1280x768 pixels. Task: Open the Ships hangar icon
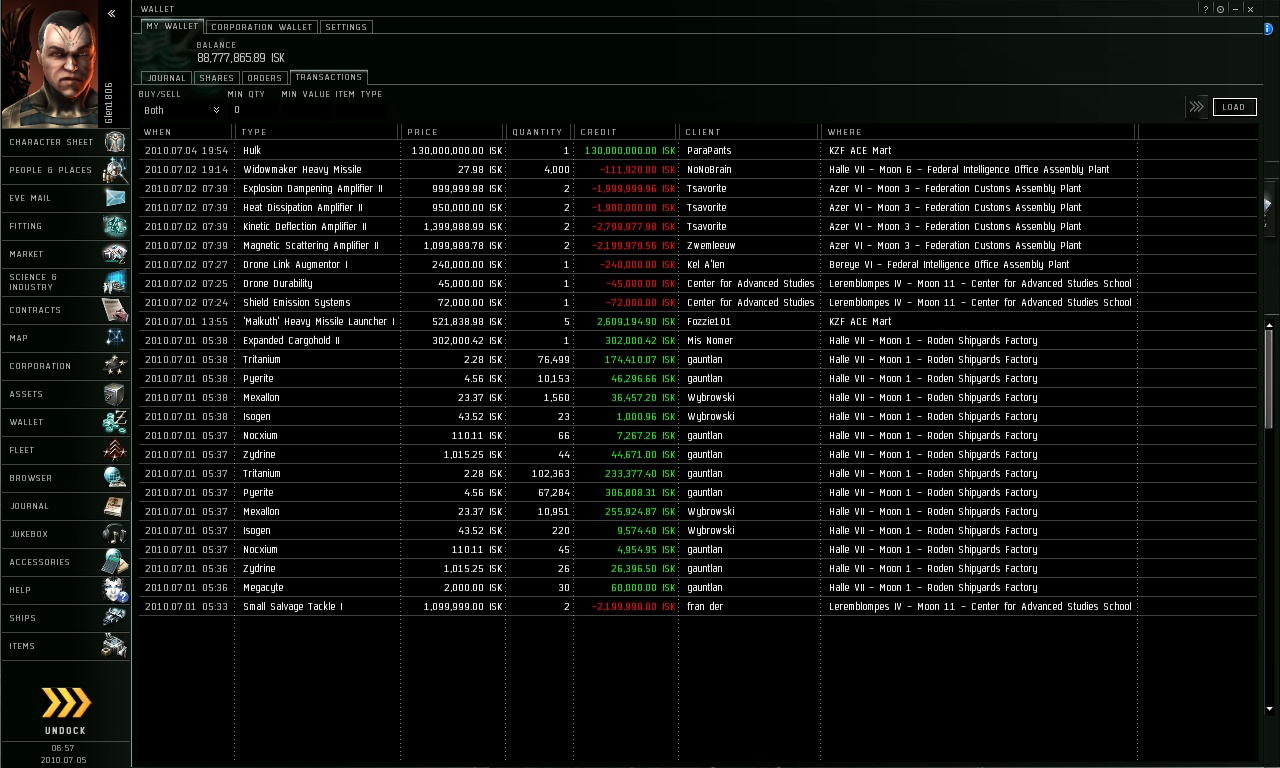(x=115, y=618)
